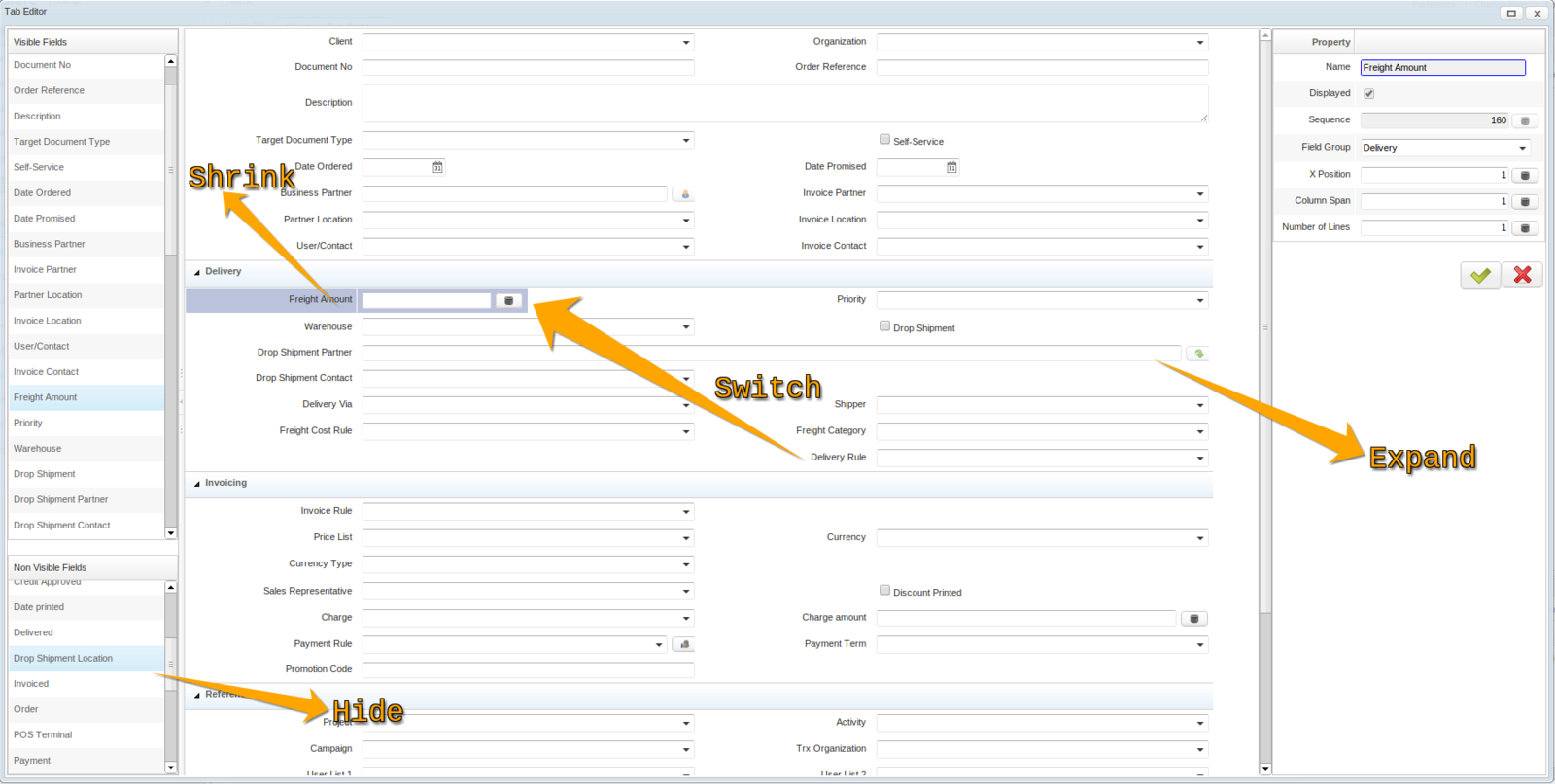Collapse the Invoicing section header
This screenshot has height=784, width=1555.
(197, 484)
